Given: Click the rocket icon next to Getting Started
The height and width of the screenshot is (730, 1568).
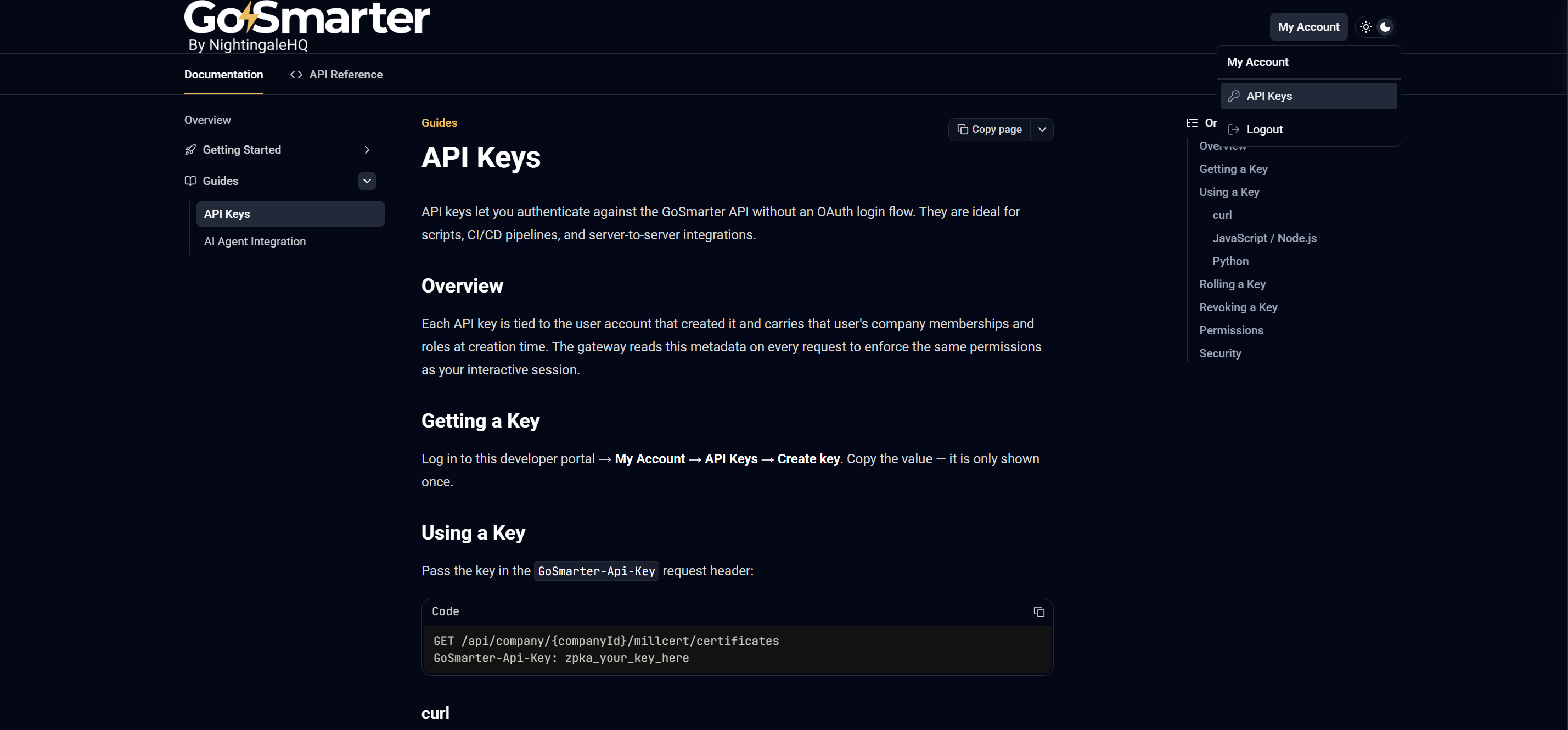Looking at the screenshot, I should coord(190,150).
